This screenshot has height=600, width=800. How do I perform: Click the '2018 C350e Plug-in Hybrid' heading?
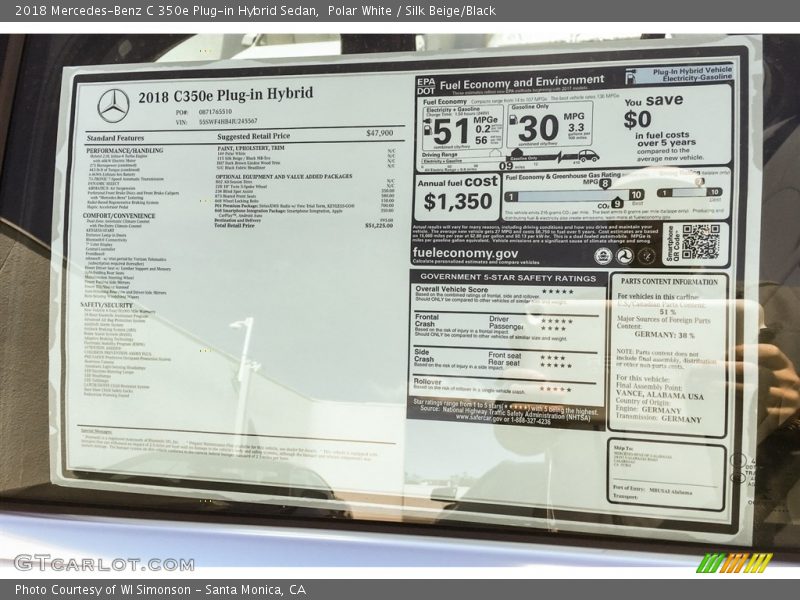226,95
